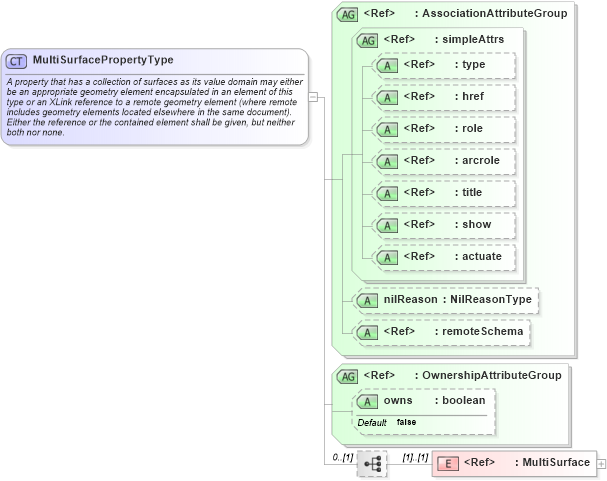Click the A icon of the href attribute
The height and width of the screenshot is (481, 607).
coord(388,98)
